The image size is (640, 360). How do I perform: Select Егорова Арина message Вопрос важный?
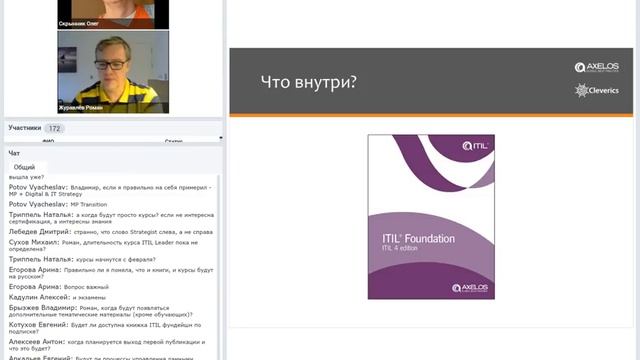coord(59,287)
